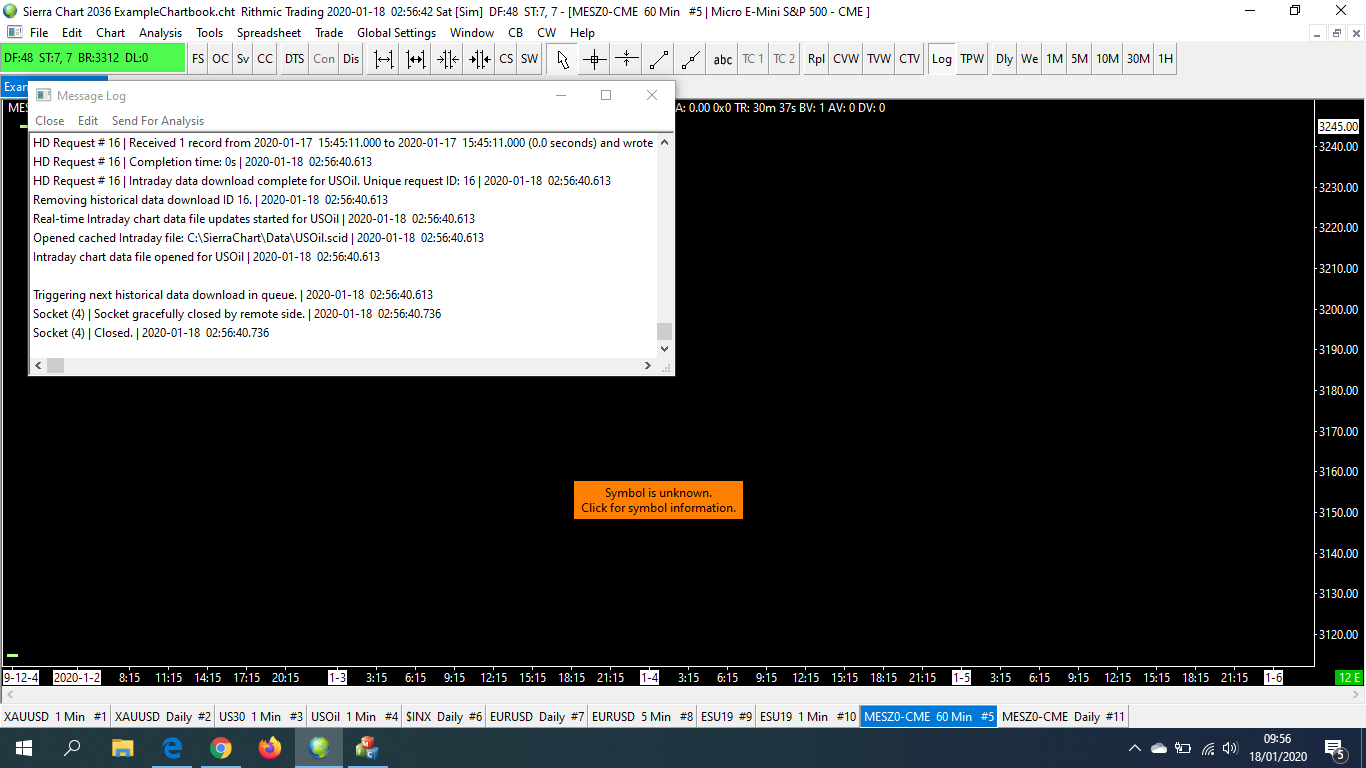Open Firefox from the taskbar
The width and height of the screenshot is (1366, 768).
tap(269, 747)
